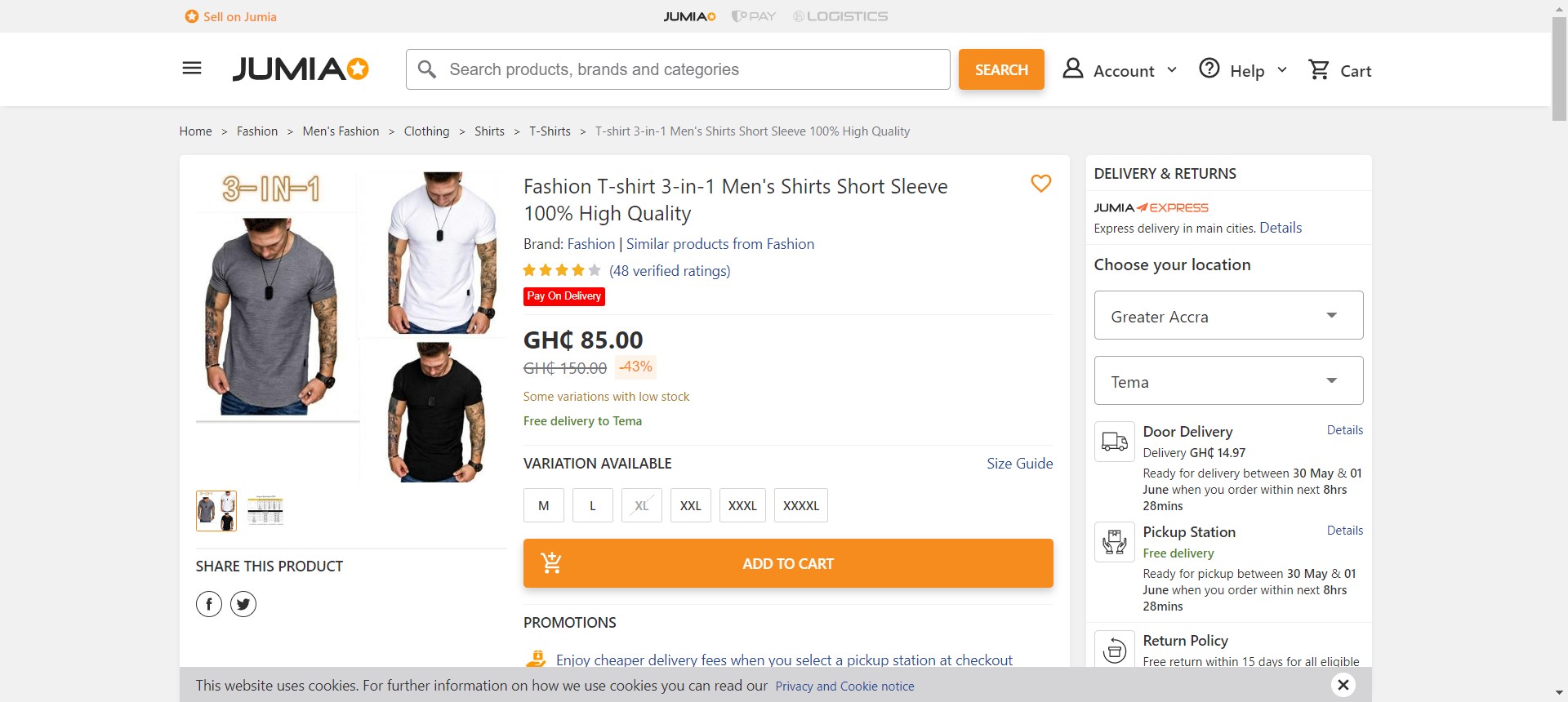View the size chart thumbnail

pyautogui.click(x=265, y=510)
